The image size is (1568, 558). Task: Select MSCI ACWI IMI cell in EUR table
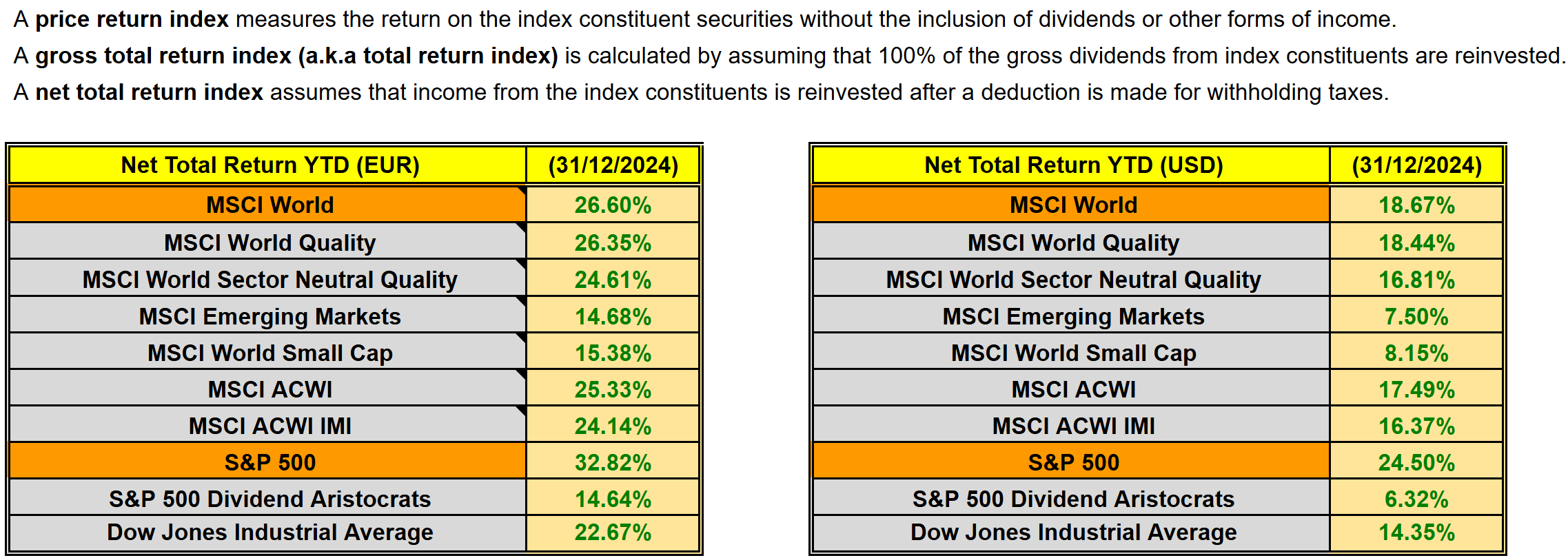(x=269, y=426)
